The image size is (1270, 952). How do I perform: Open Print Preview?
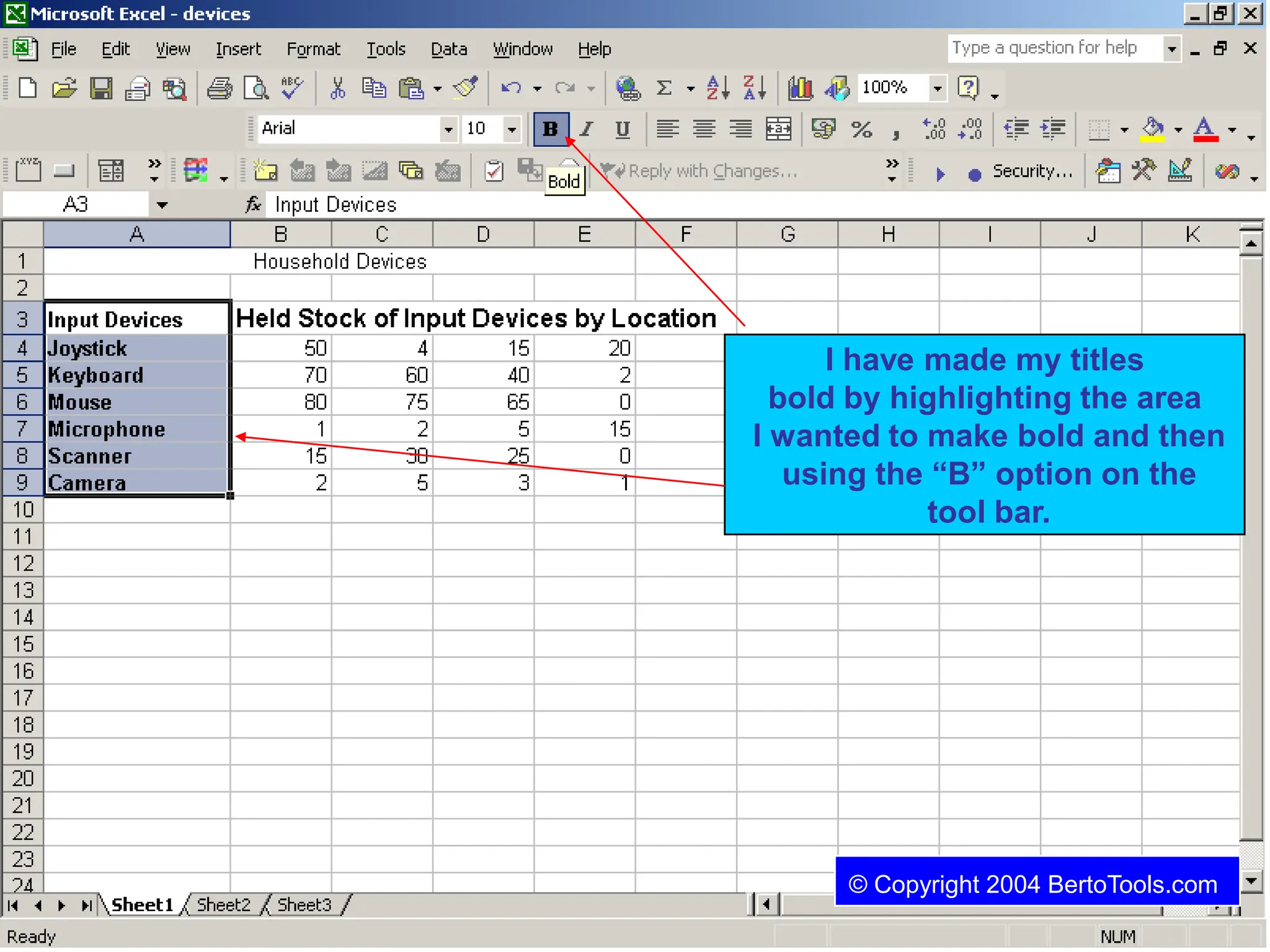(x=255, y=89)
